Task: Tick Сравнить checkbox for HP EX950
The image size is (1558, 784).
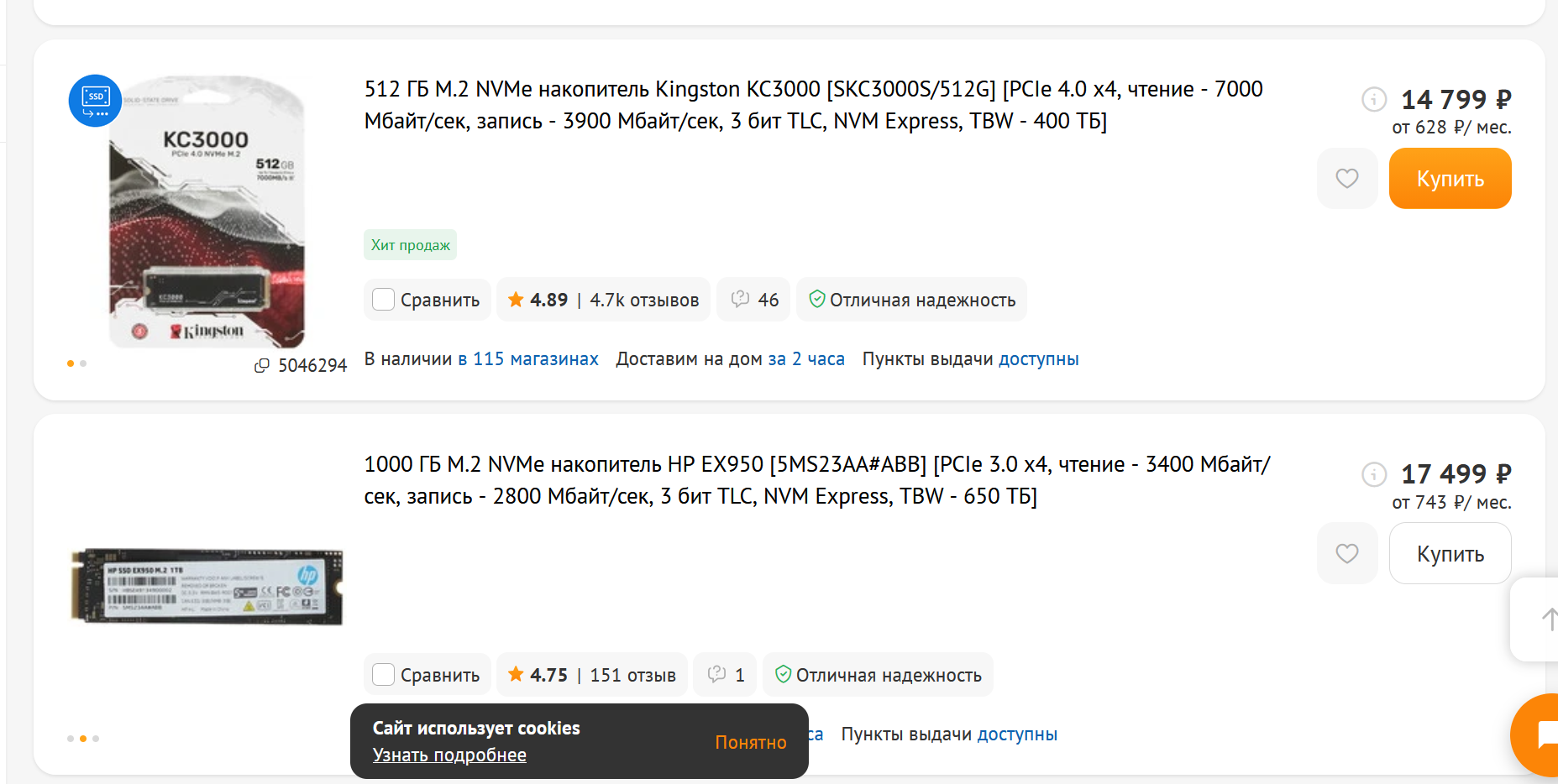Action: click(x=384, y=675)
